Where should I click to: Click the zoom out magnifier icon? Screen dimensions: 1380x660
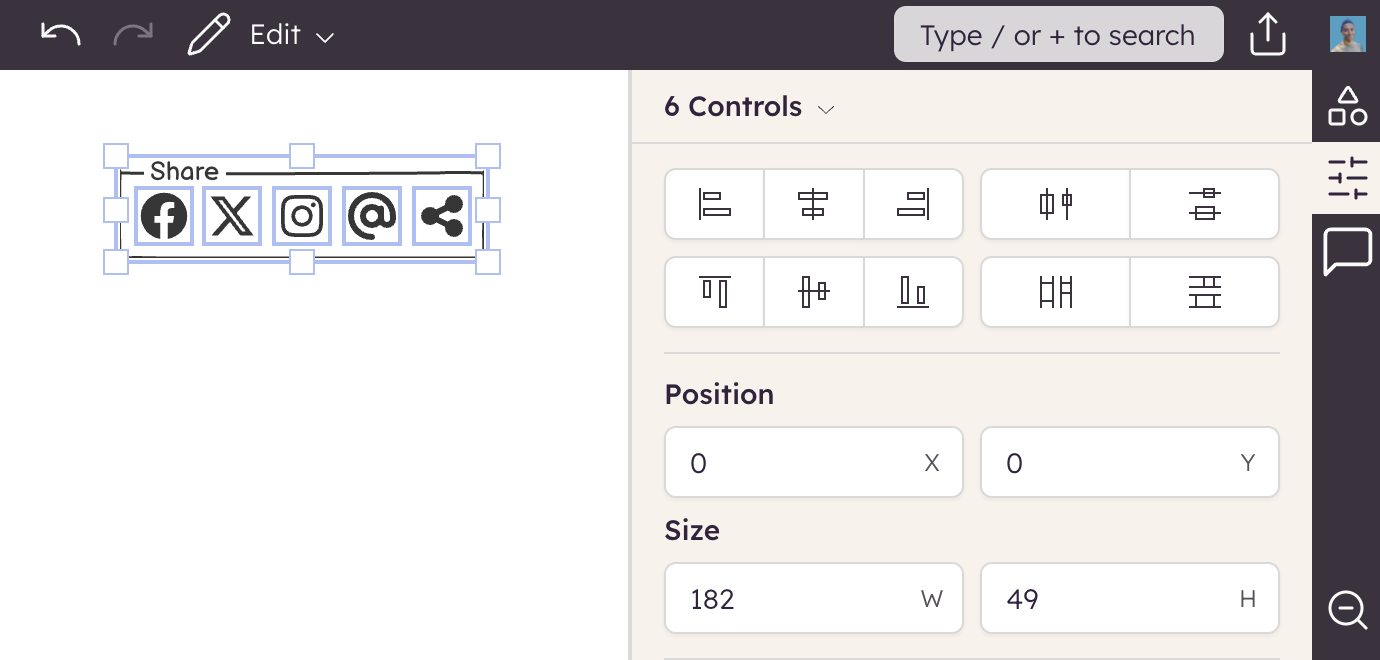click(x=1347, y=609)
